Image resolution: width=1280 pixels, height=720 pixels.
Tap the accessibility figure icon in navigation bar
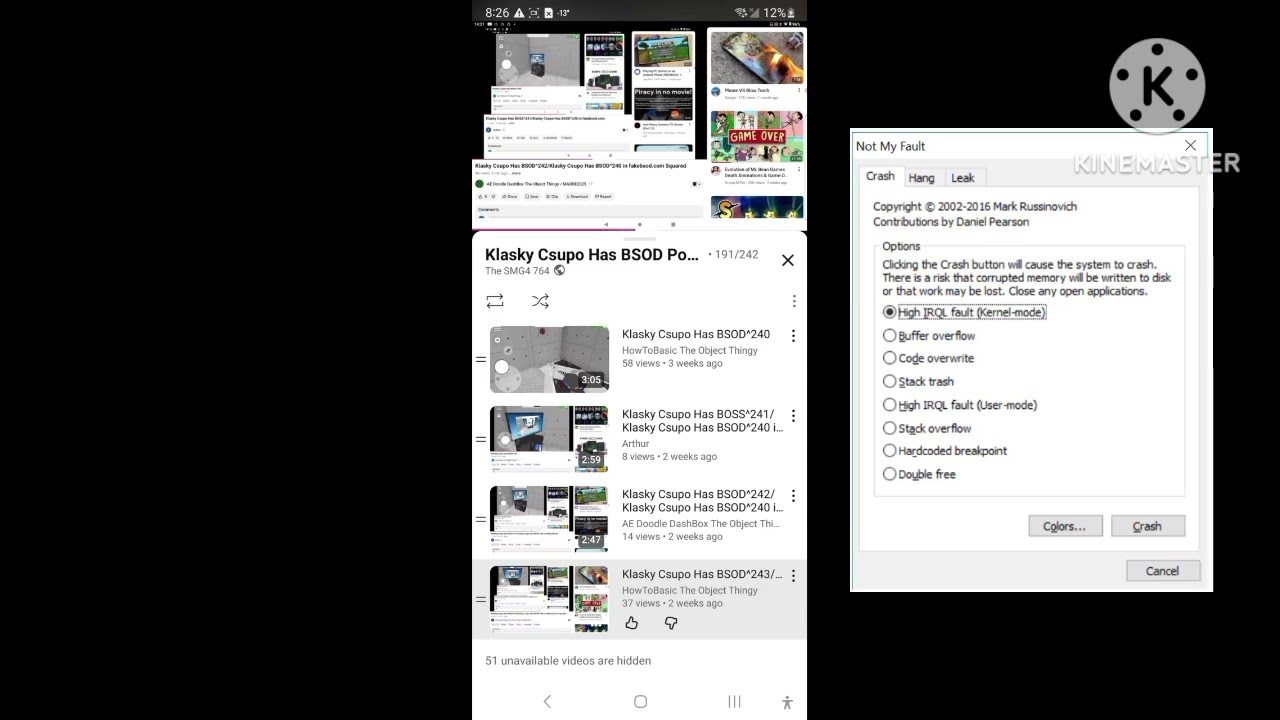[787, 703]
